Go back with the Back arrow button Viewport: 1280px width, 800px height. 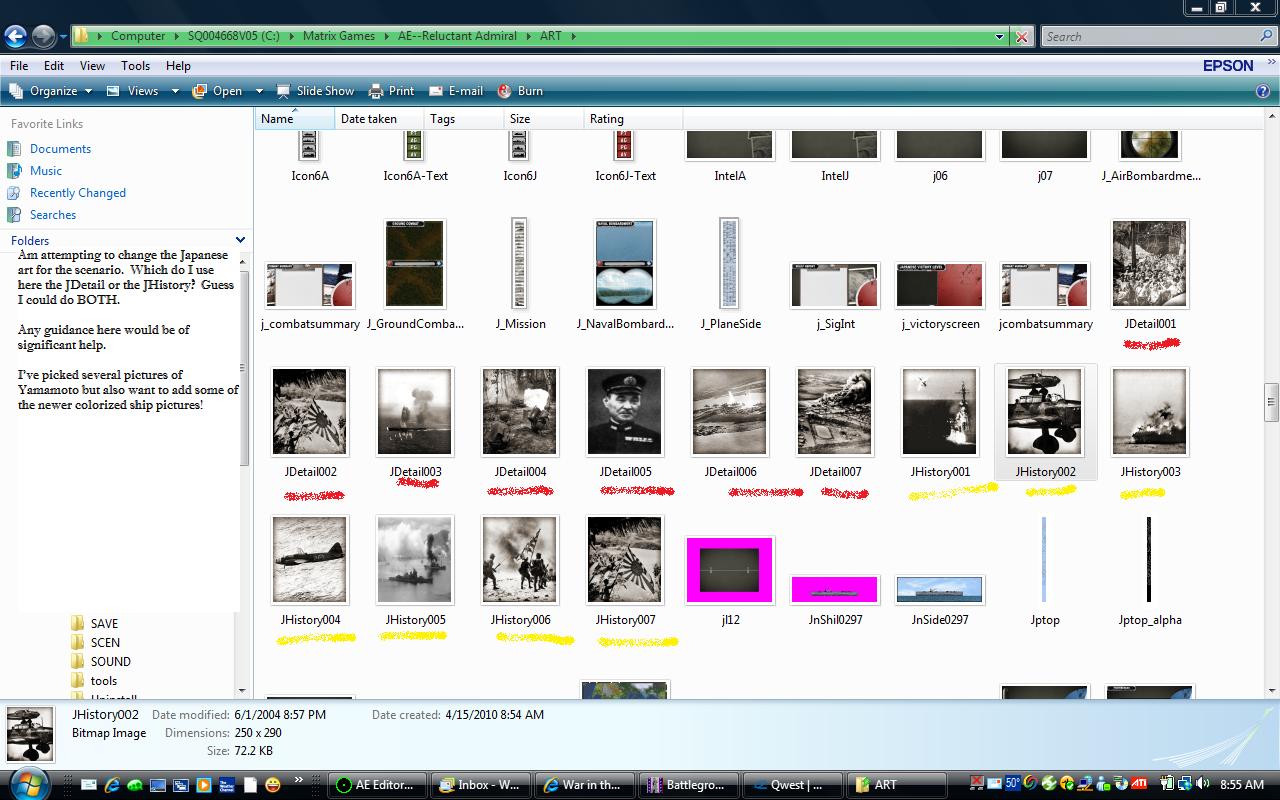click(x=15, y=37)
